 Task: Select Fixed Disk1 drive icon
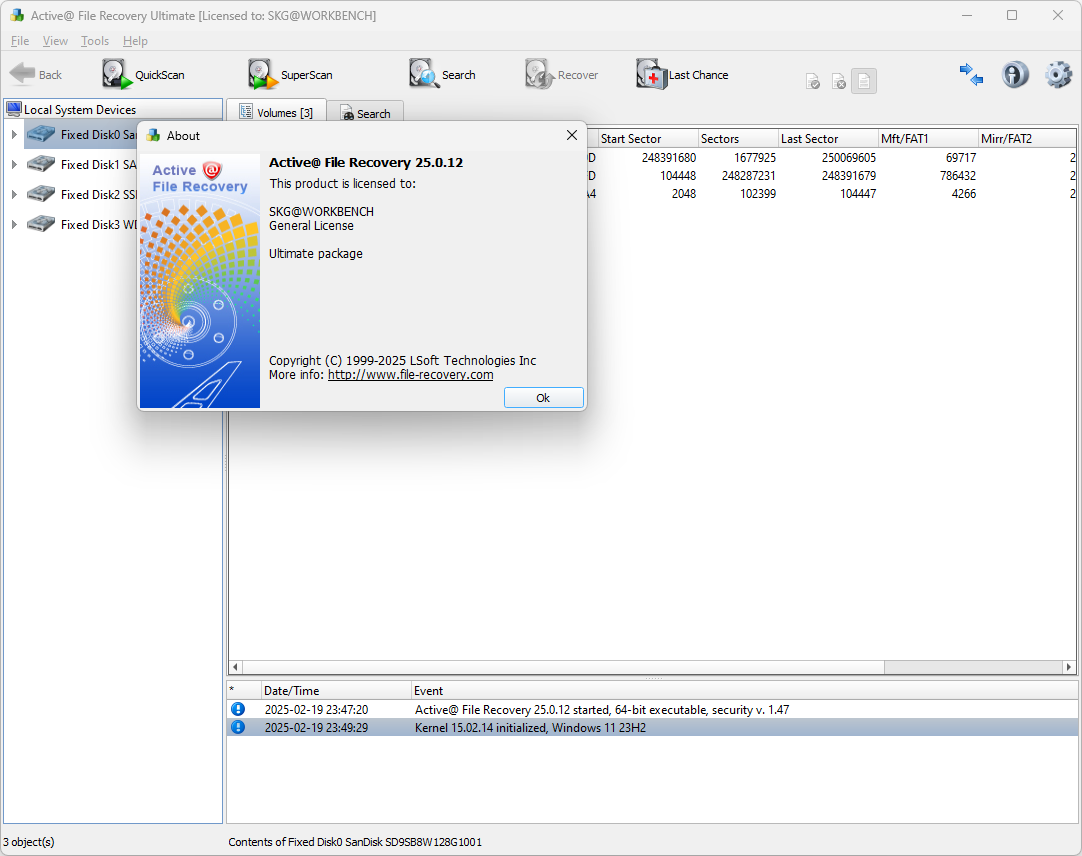[x=41, y=164]
